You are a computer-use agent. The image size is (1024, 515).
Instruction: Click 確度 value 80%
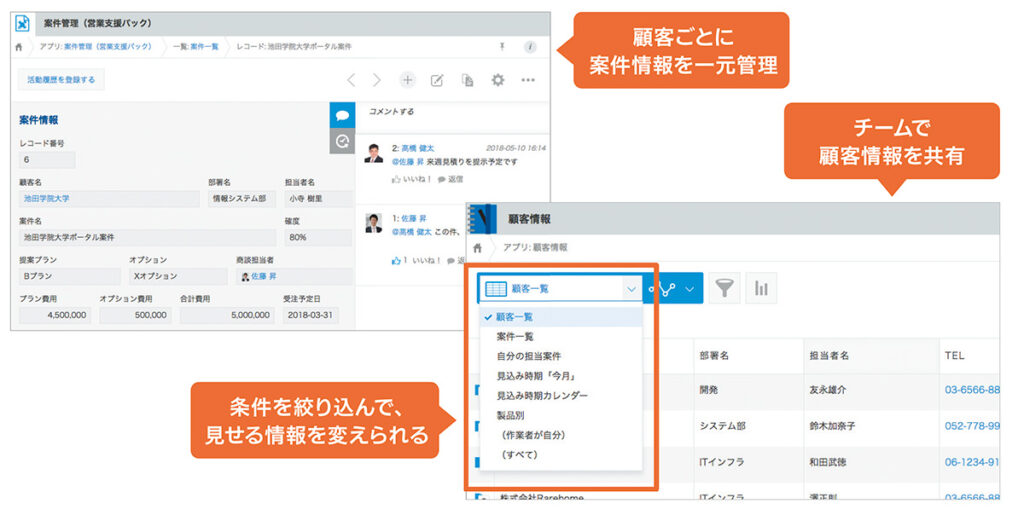[x=318, y=238]
